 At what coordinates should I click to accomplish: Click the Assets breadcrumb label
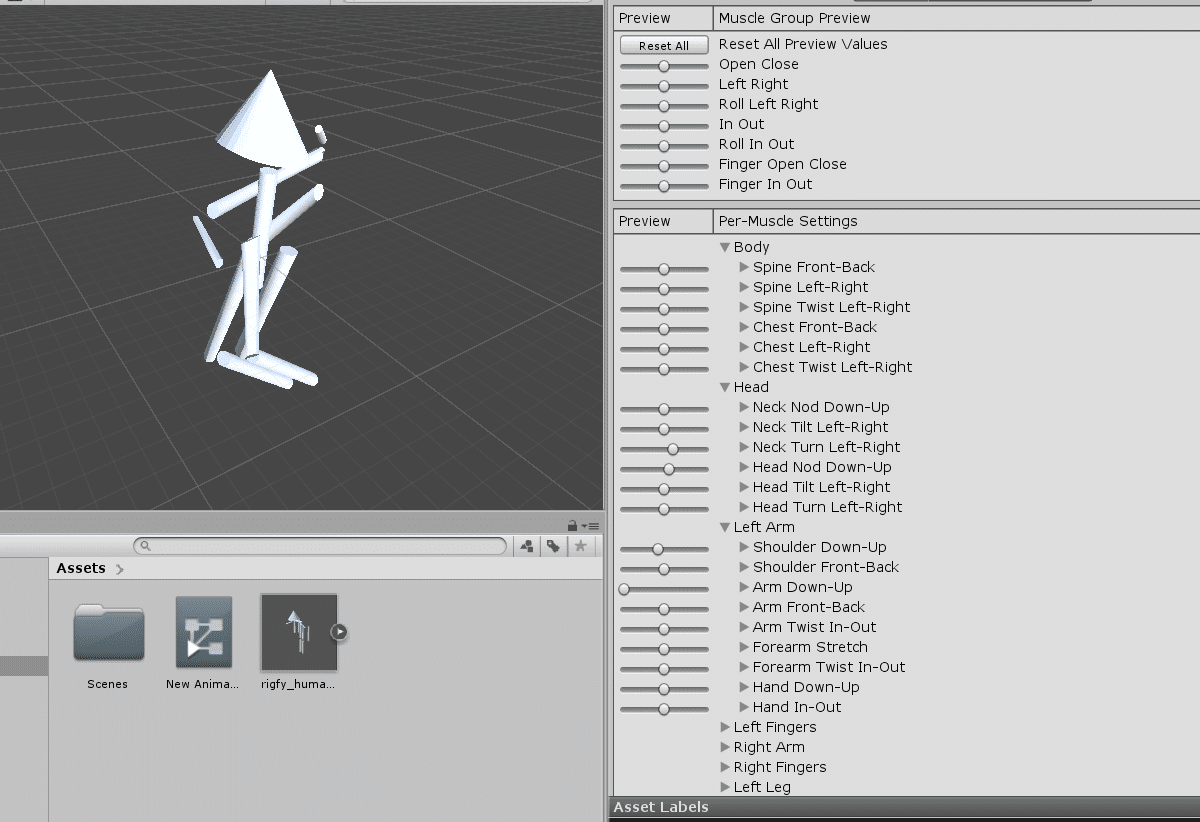point(81,568)
